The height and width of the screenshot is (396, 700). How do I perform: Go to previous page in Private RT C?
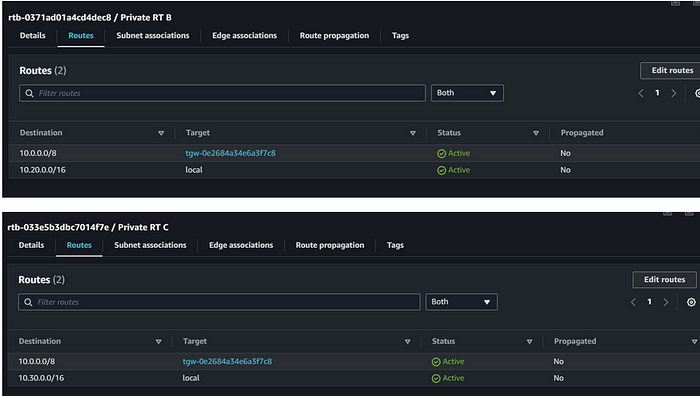pos(633,302)
